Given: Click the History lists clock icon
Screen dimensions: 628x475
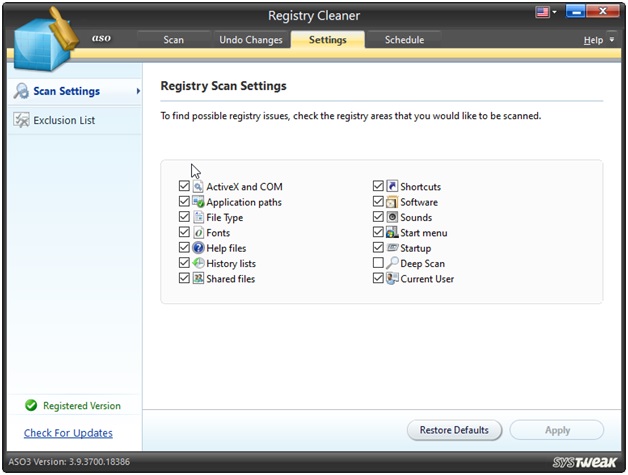Looking at the screenshot, I should [198, 263].
